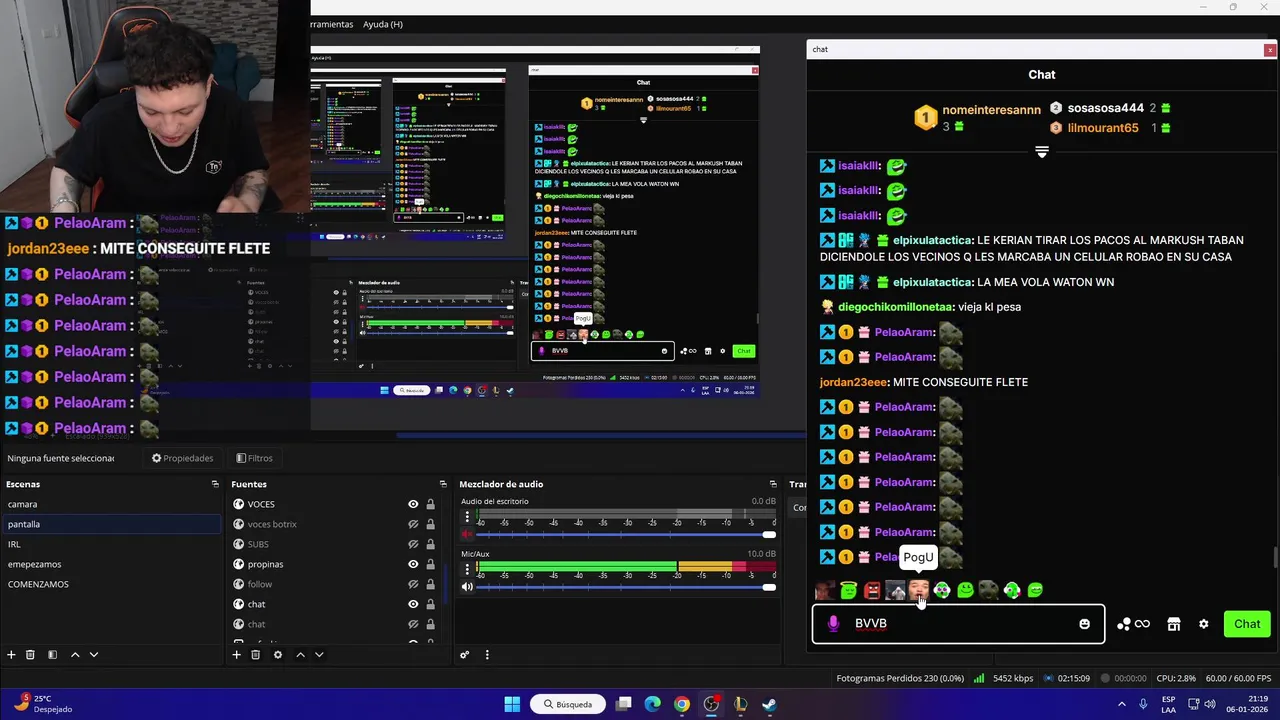1280x720 pixels.
Task: Move source down in Fuentes toolbar
Action: point(319,654)
